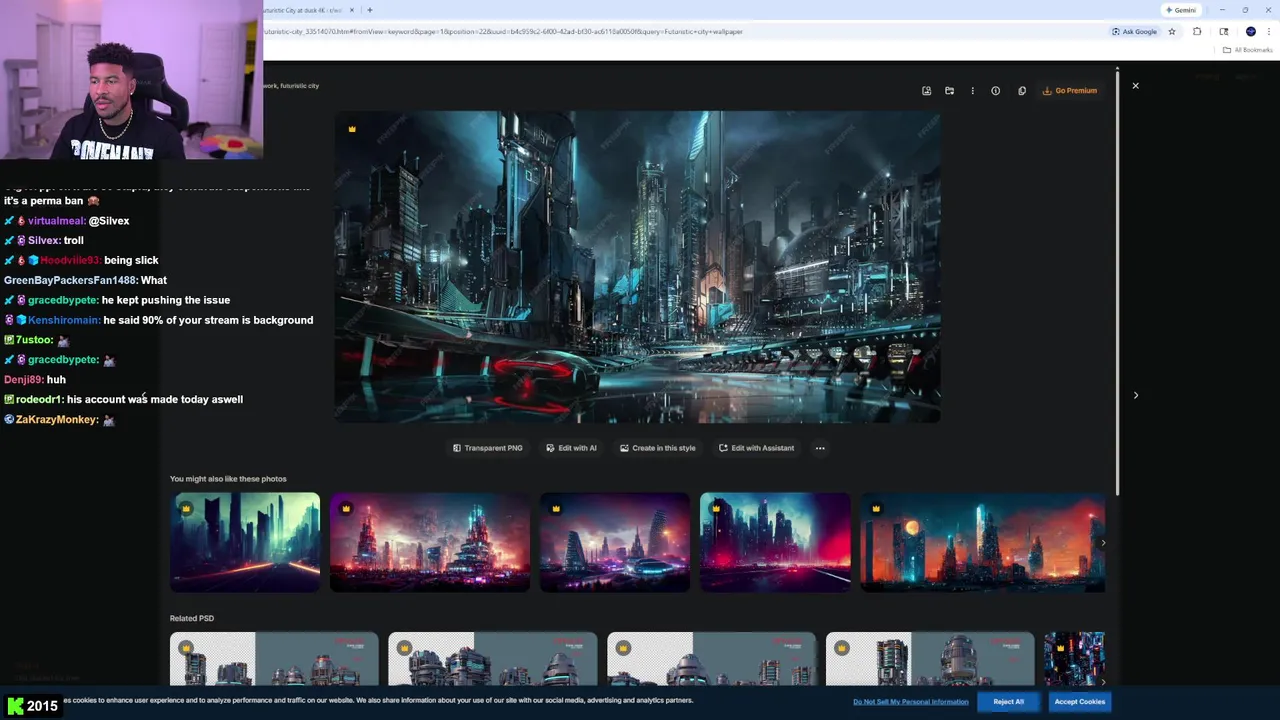The width and height of the screenshot is (1280, 720).
Task: Open the fourth Related PSD thumbnail
Action: [x=930, y=659]
